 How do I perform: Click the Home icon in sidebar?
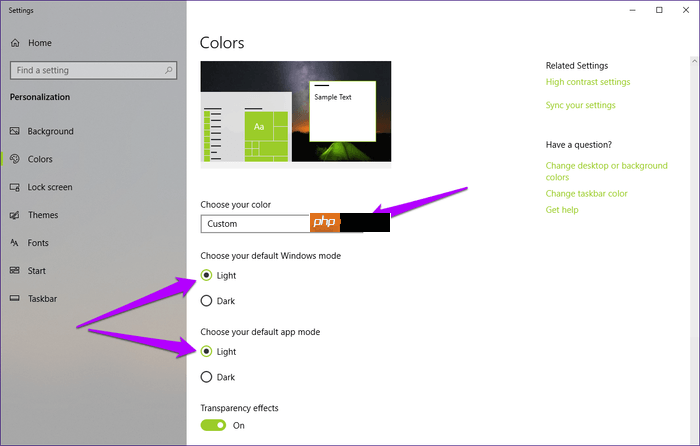click(x=16, y=43)
